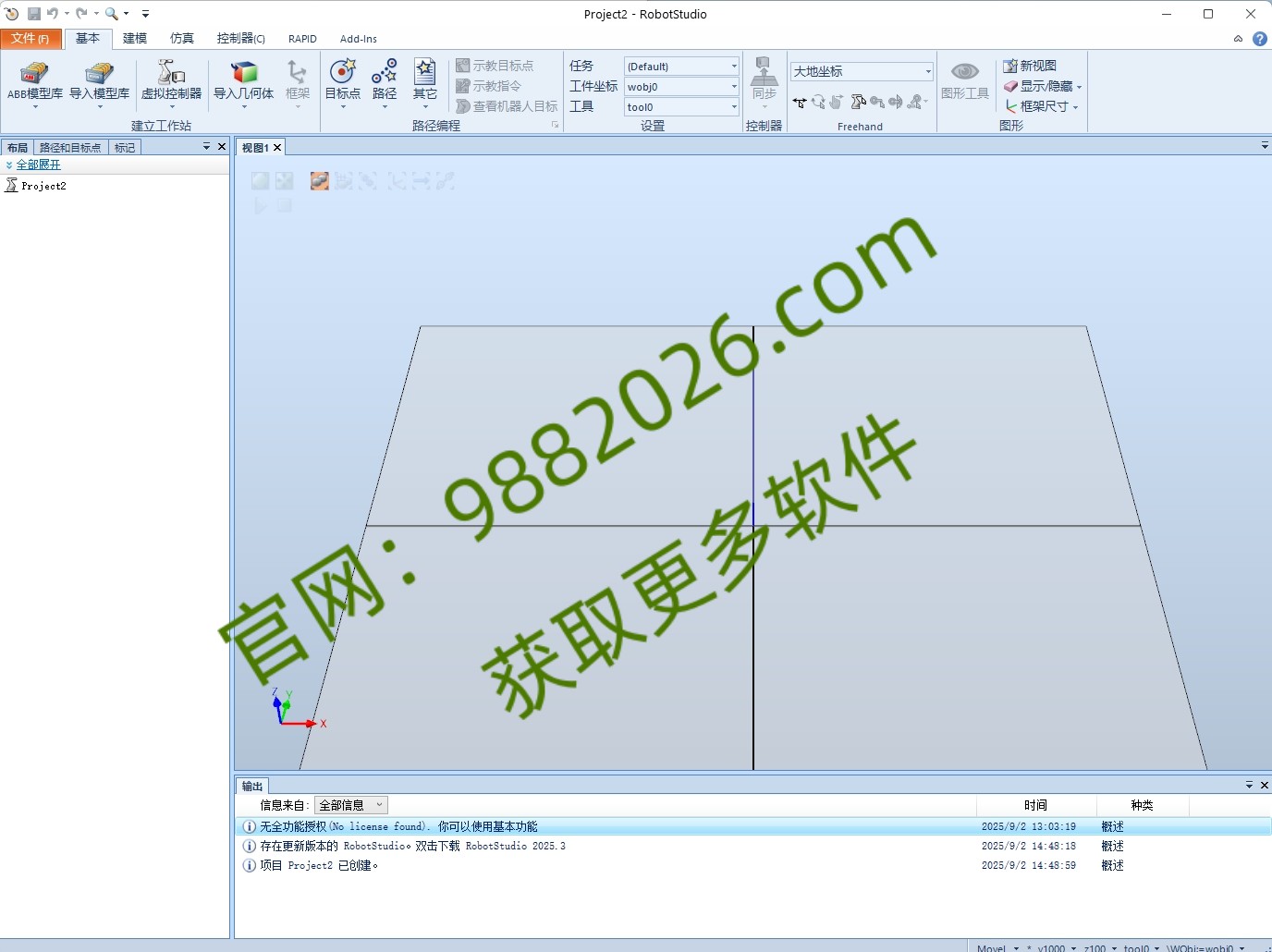
Task: Switch to the 标记 tags panel tab
Action: pos(125,148)
